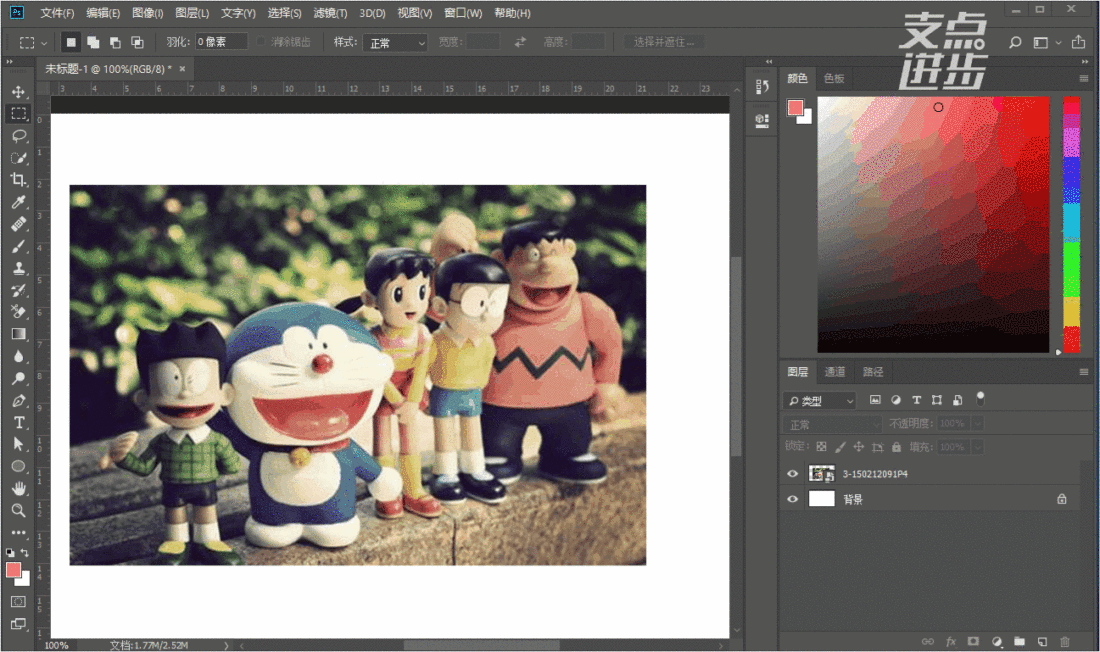This screenshot has height=652, width=1100.
Task: Select the Zoom tool
Action: pos(19,510)
